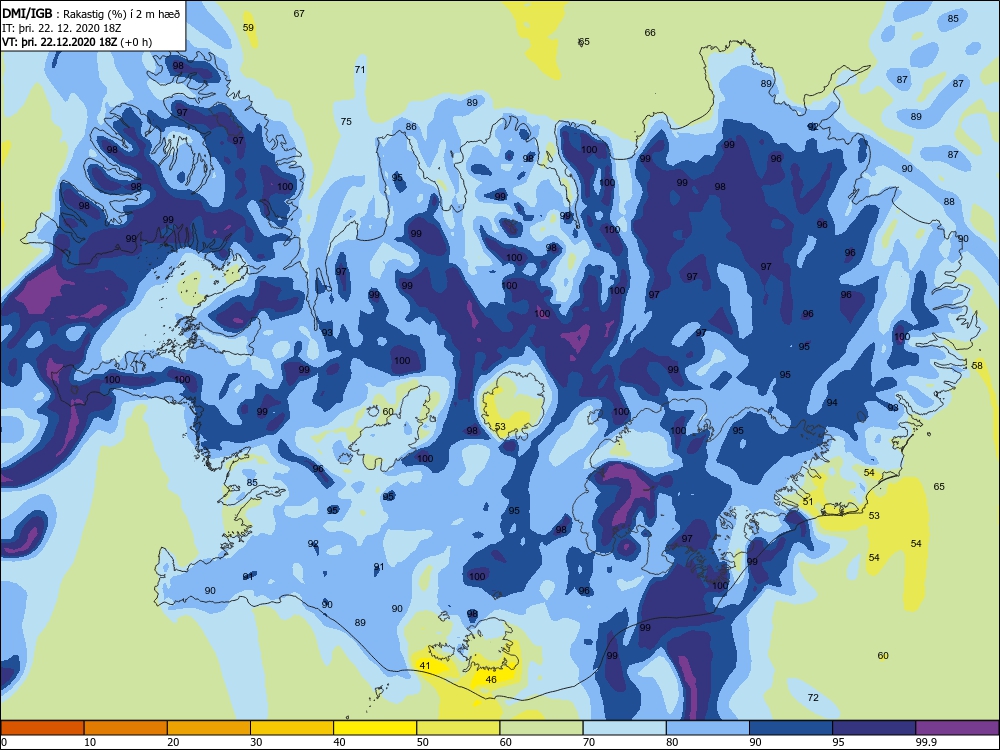Click the light green 60–70 legend swatch
This screenshot has height=750, width=1000.
(541, 728)
